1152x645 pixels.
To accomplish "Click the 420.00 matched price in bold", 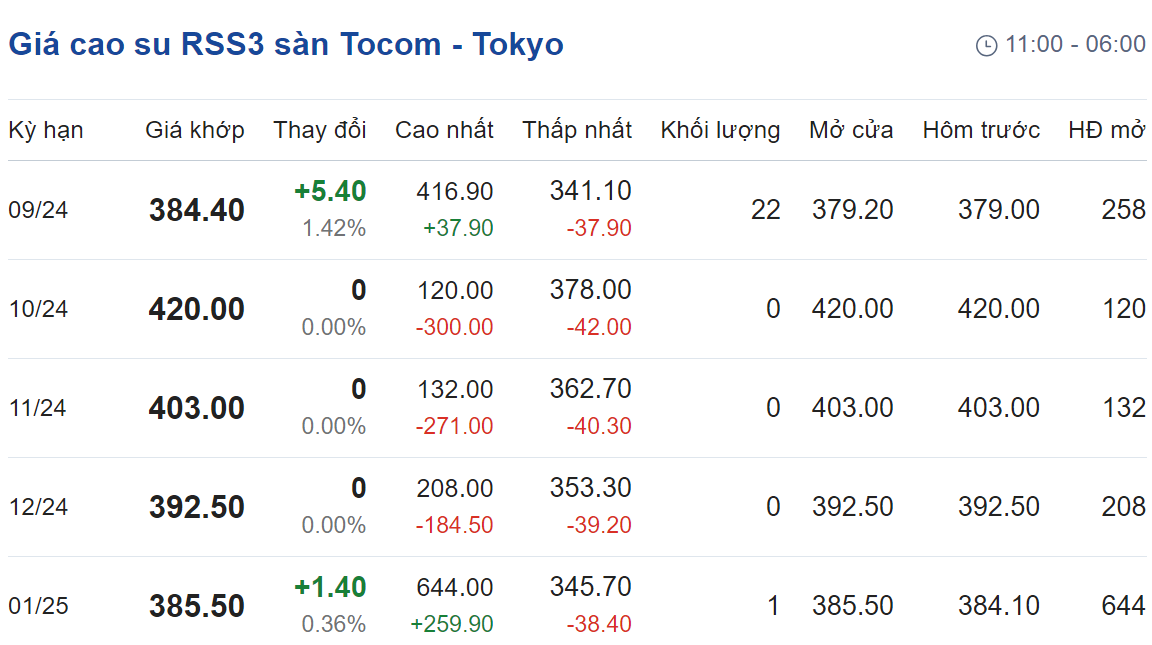I will click(196, 309).
